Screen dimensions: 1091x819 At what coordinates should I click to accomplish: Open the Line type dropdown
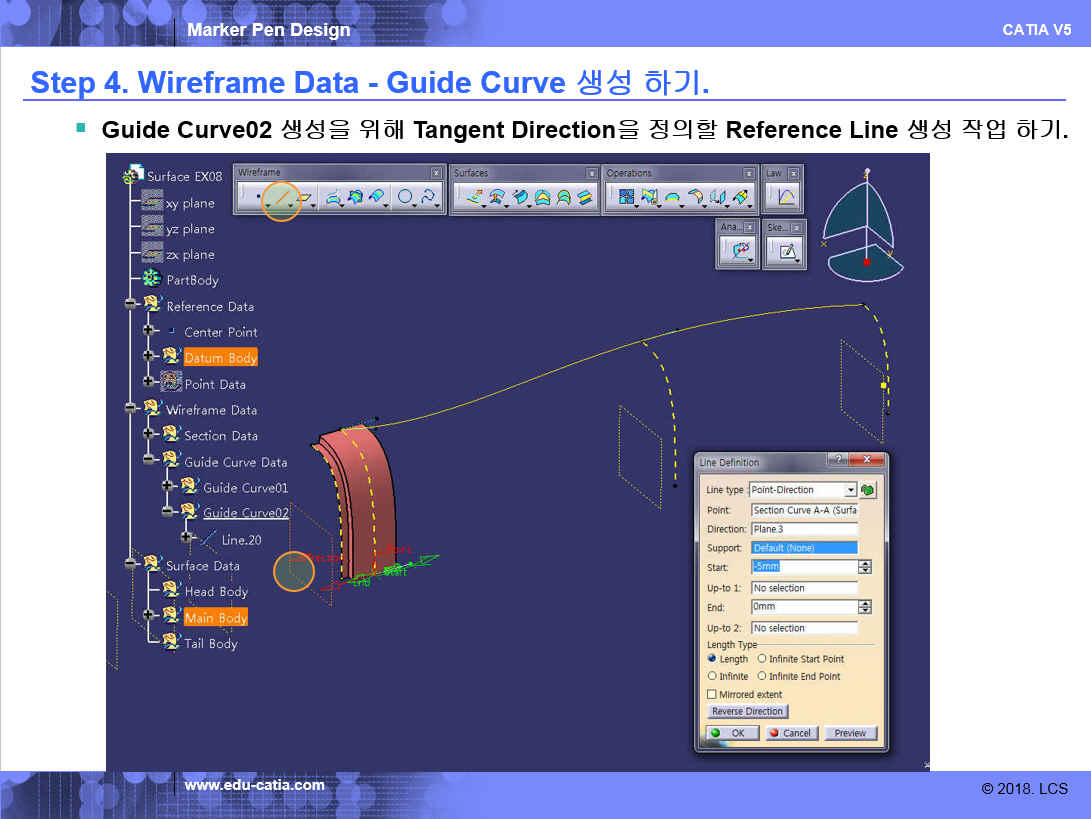(x=850, y=490)
